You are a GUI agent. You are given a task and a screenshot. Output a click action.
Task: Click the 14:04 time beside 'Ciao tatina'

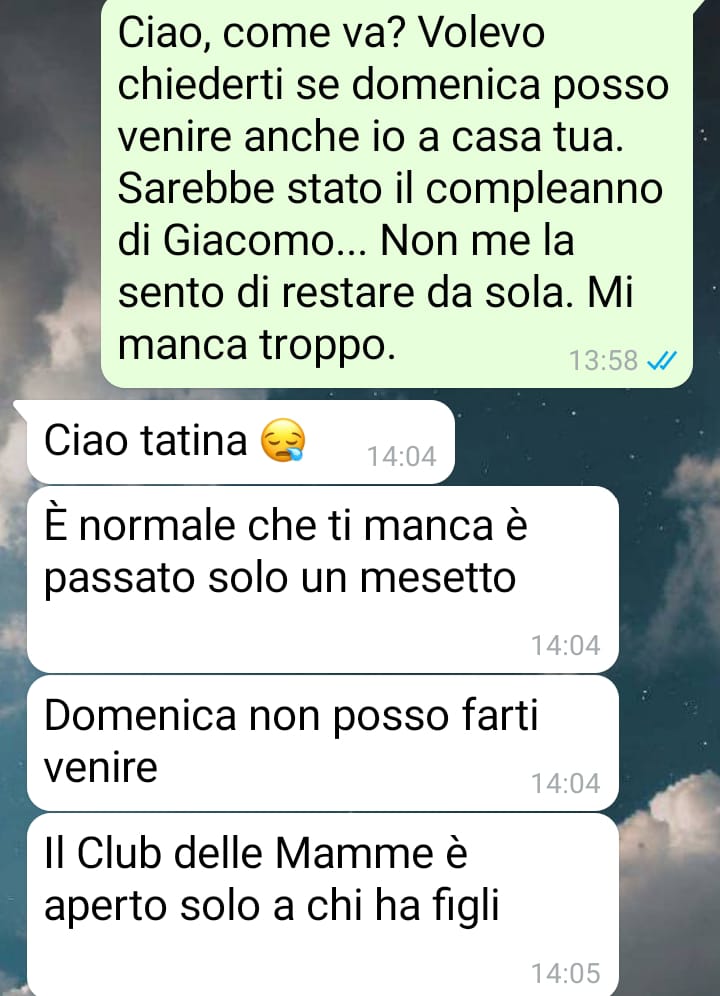tap(402, 456)
